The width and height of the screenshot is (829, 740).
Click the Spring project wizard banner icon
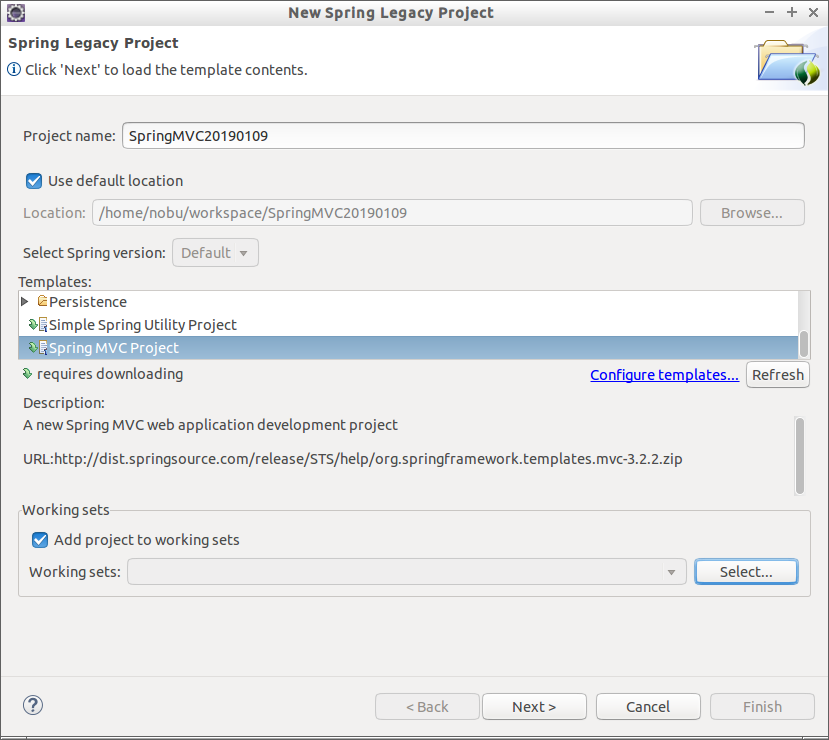point(789,62)
